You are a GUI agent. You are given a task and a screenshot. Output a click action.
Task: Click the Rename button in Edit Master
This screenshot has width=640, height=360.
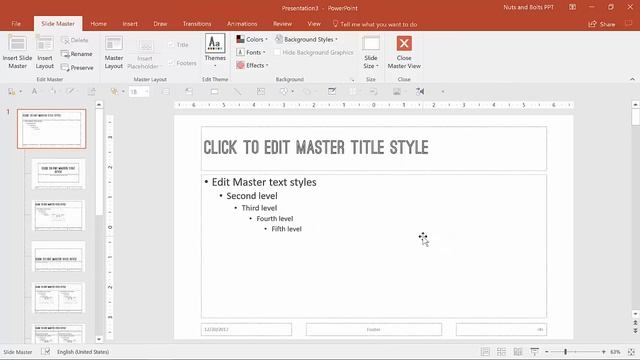pos(76,54)
